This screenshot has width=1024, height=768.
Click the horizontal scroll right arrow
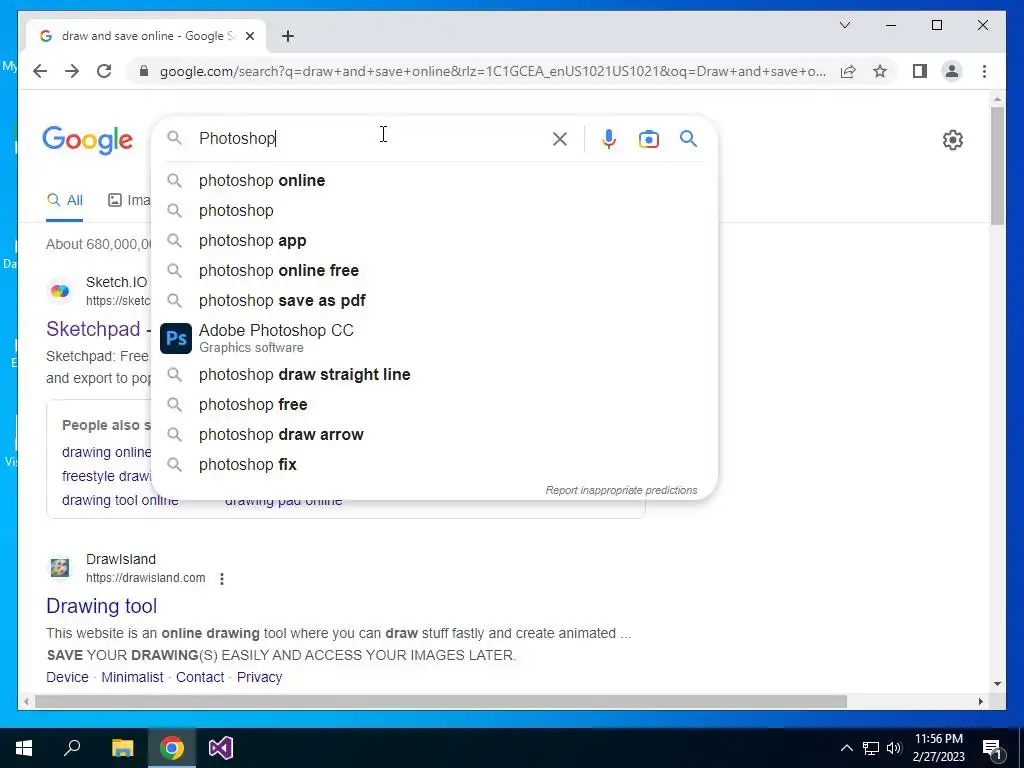click(x=980, y=701)
